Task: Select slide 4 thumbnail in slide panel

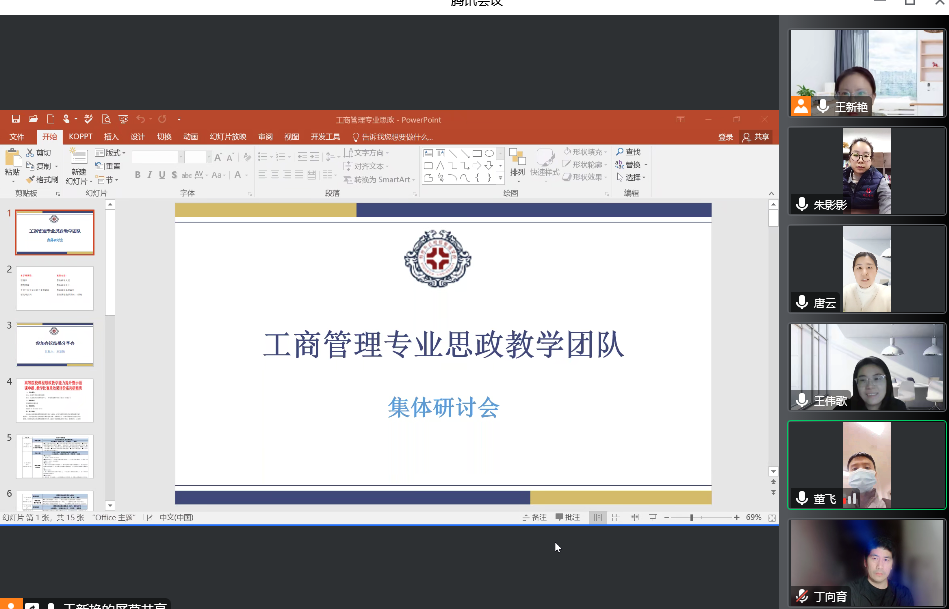Action: 55,400
